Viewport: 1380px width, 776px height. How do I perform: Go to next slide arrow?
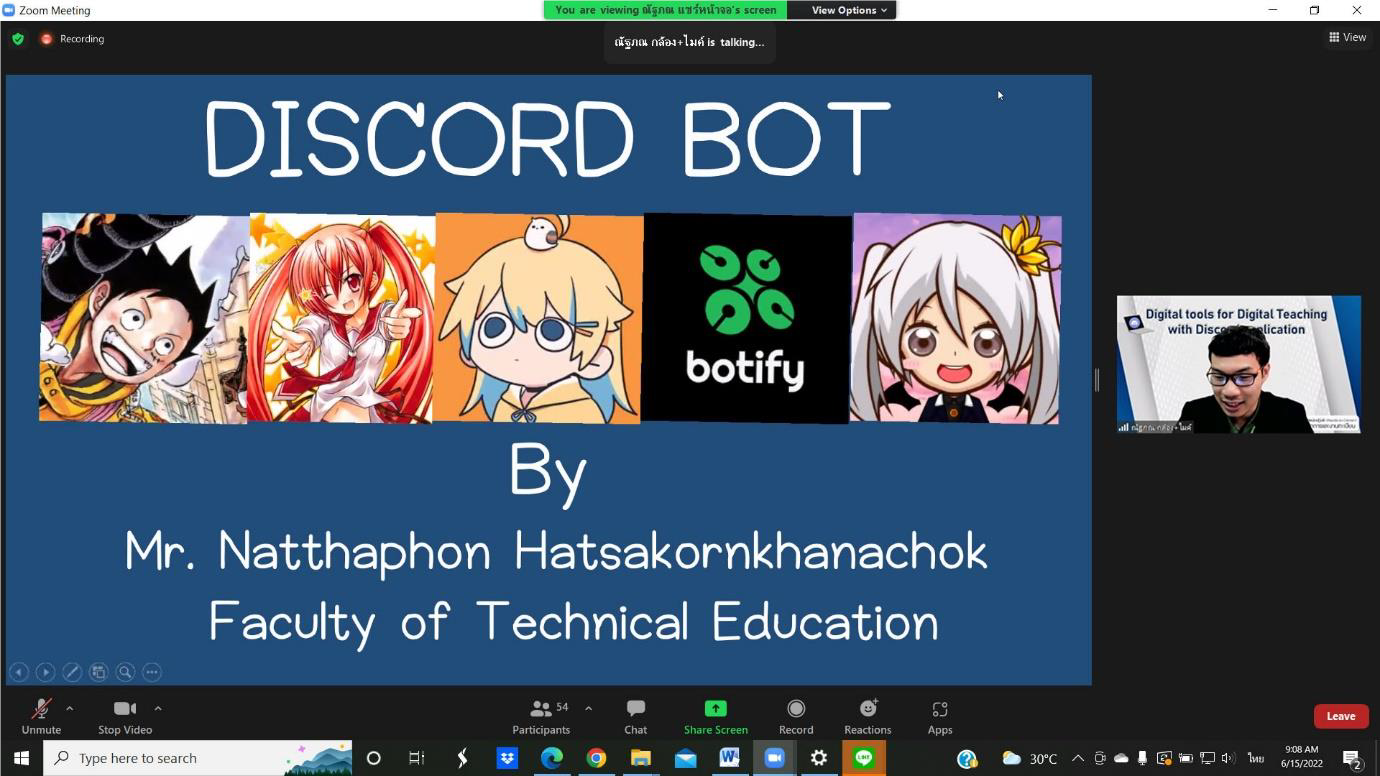(x=45, y=672)
